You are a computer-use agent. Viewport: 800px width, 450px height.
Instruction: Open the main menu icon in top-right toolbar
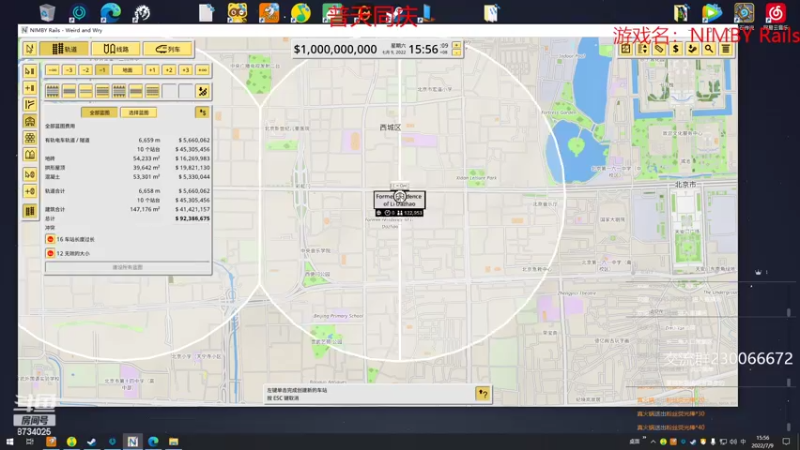click(726, 49)
